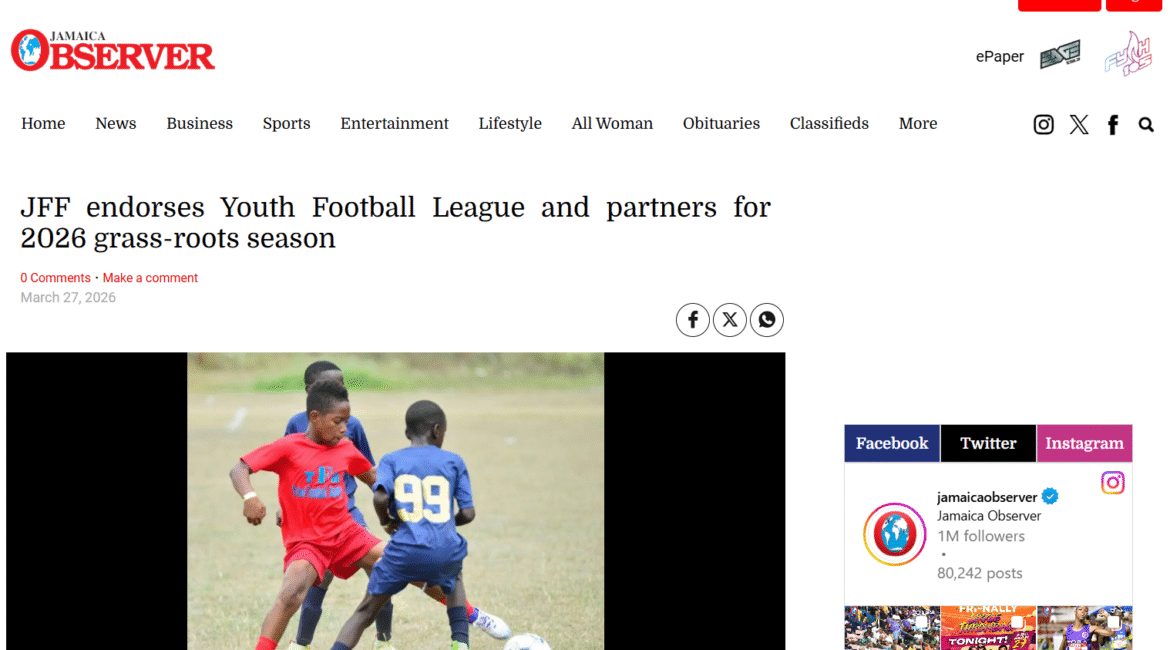Open the search magnifier icon

pos(1146,125)
